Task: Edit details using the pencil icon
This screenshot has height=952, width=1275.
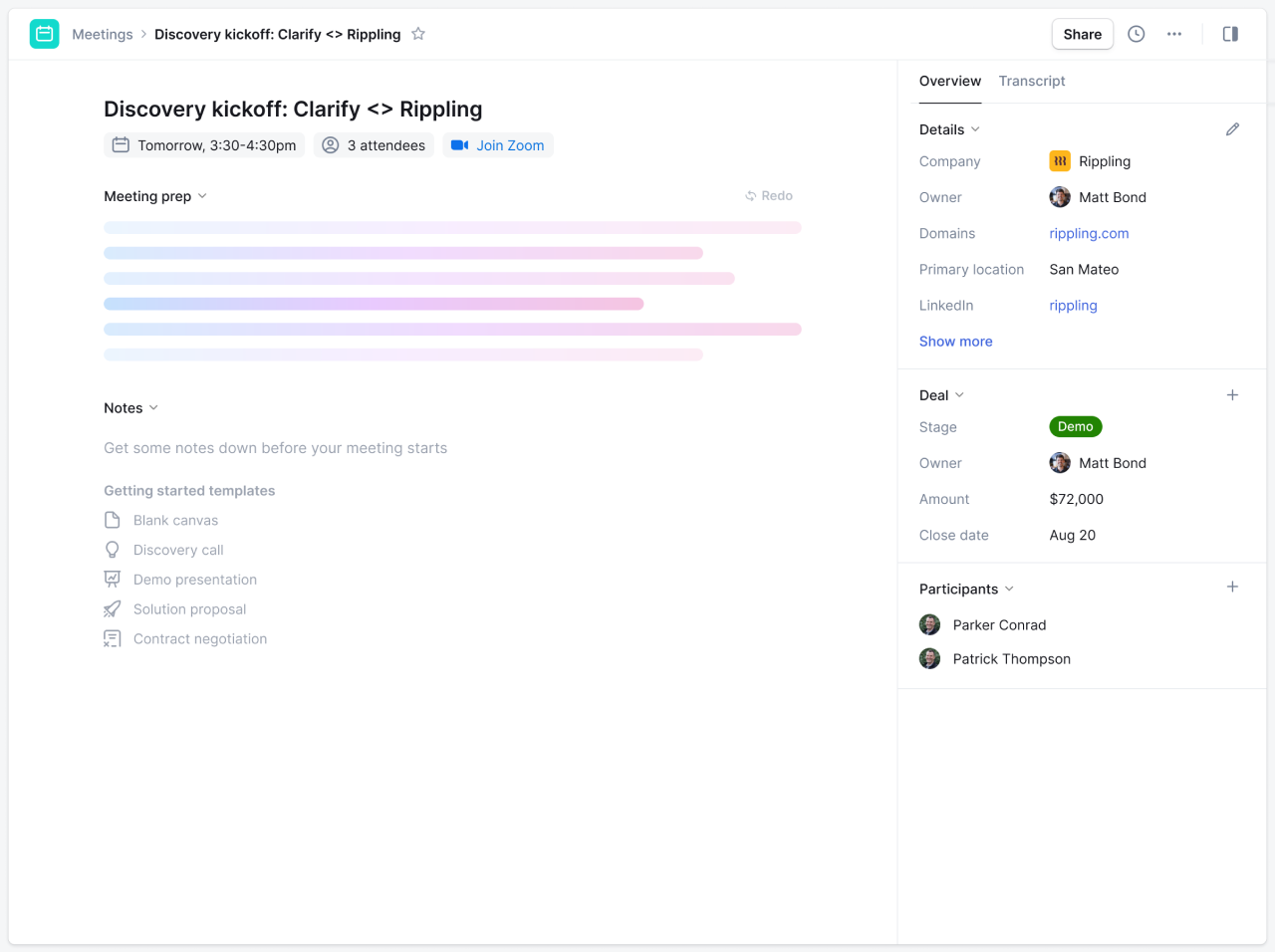Action: pyautogui.click(x=1232, y=129)
